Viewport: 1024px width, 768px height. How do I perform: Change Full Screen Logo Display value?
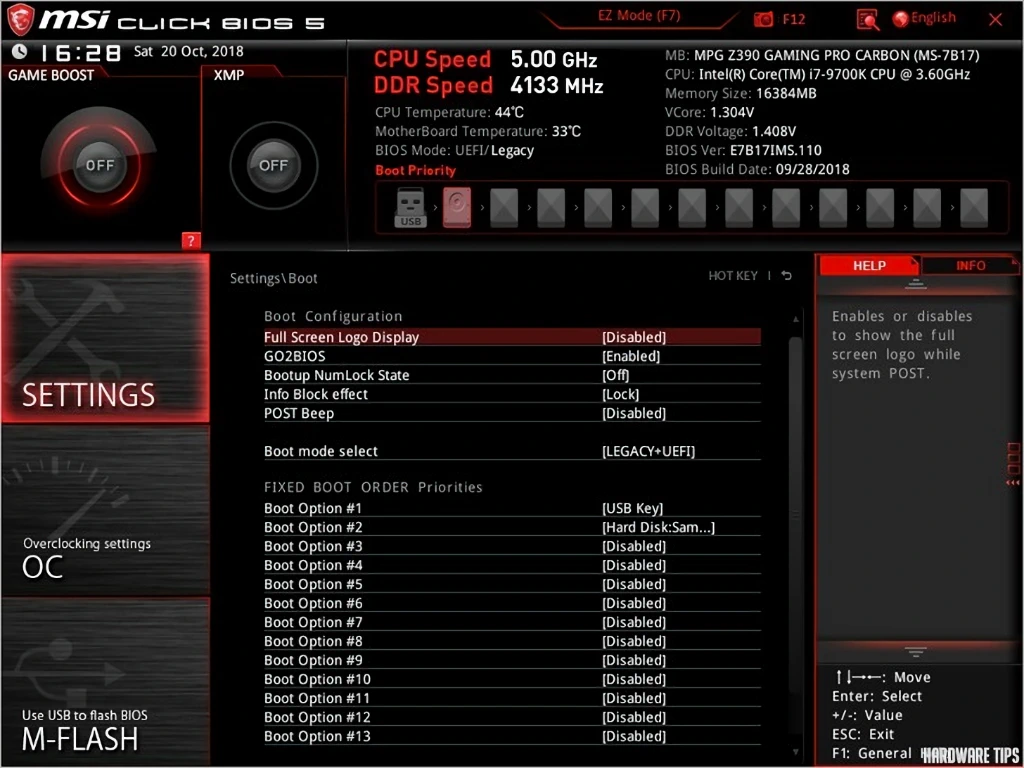[x=633, y=337]
